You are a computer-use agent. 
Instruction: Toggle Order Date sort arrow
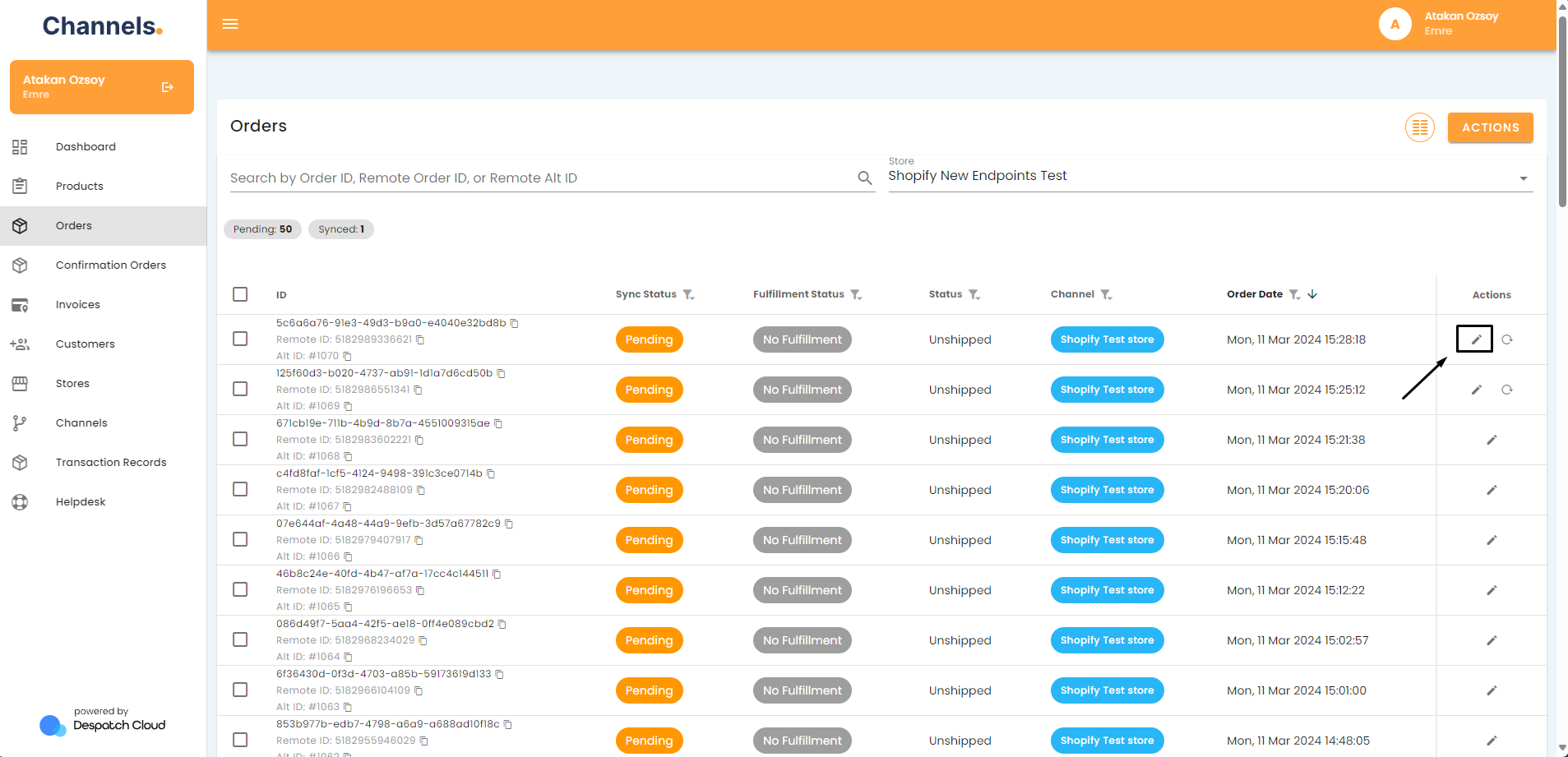coord(1312,293)
